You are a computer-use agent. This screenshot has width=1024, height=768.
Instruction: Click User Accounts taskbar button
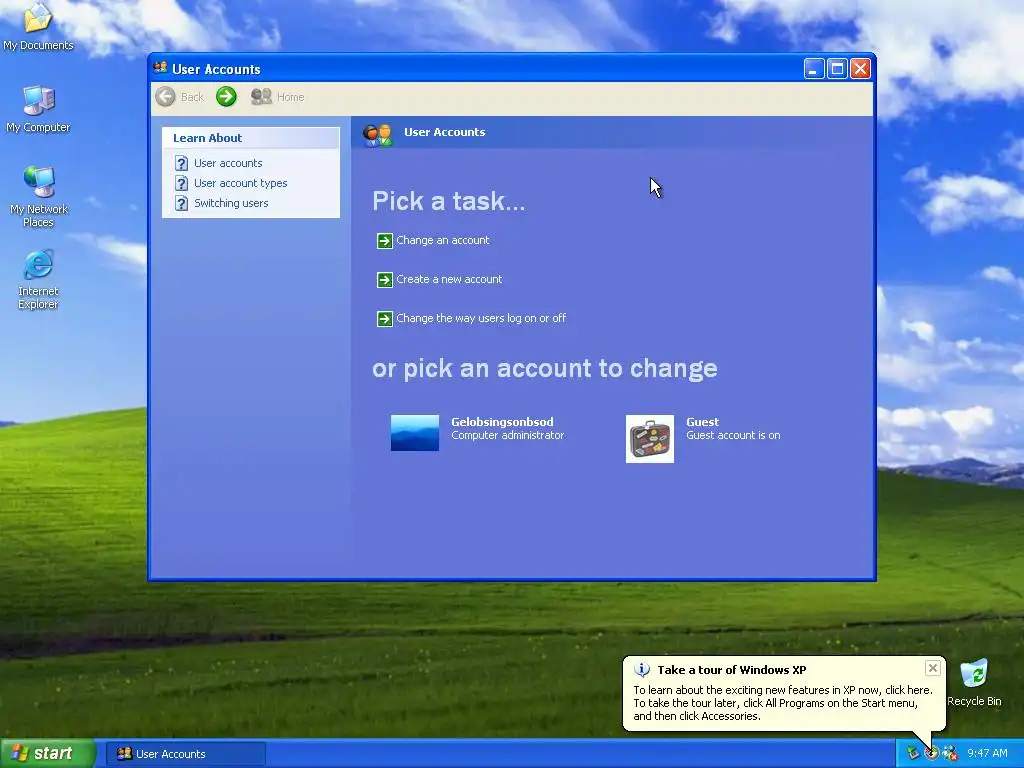coord(185,754)
